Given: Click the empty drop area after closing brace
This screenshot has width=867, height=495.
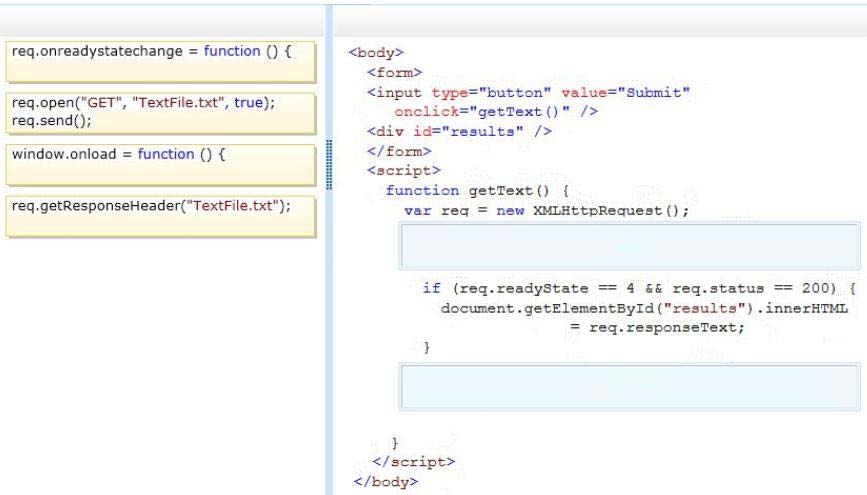Looking at the screenshot, I should click(629, 387).
